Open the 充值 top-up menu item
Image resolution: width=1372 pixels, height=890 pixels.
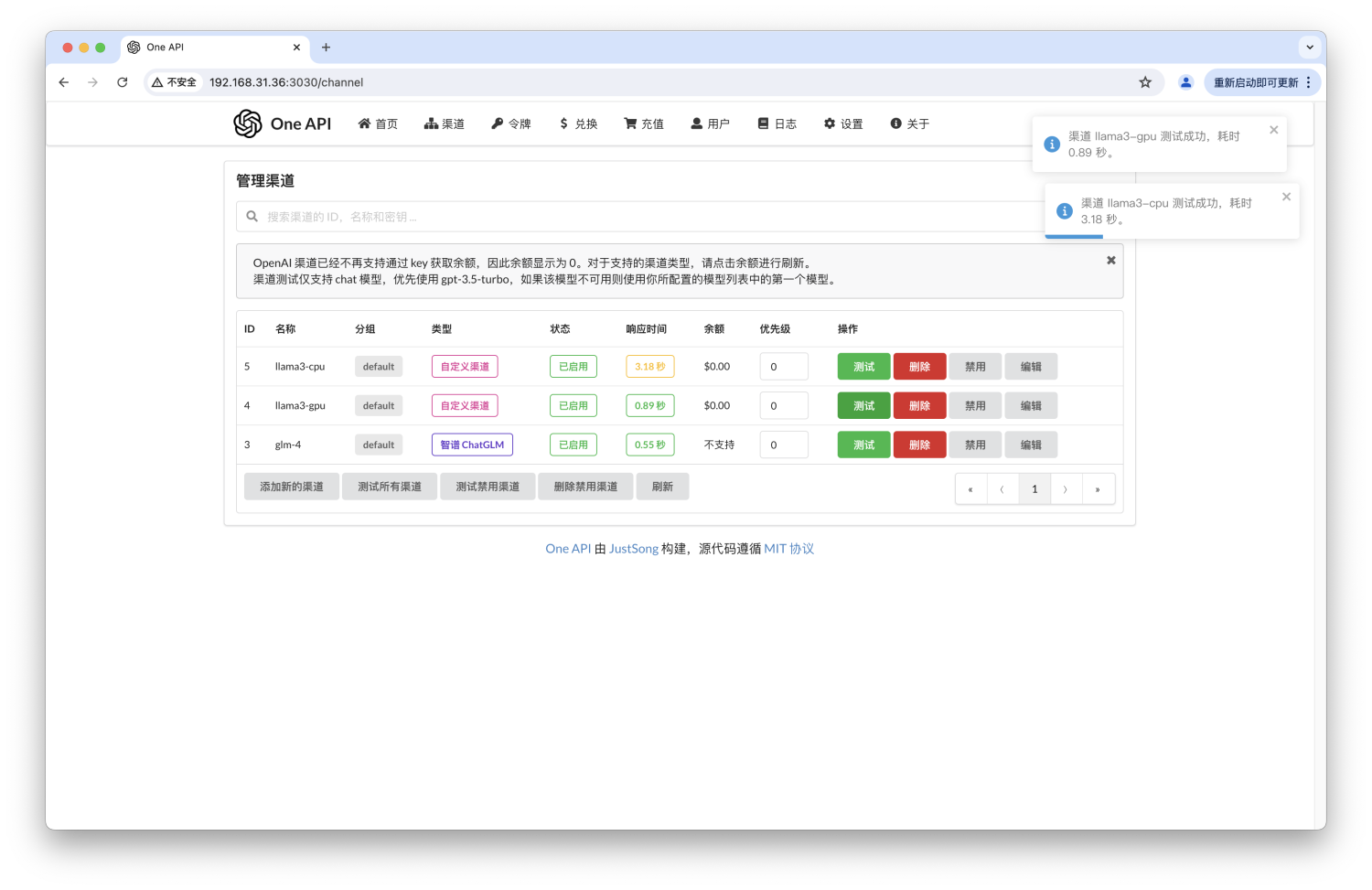644,123
